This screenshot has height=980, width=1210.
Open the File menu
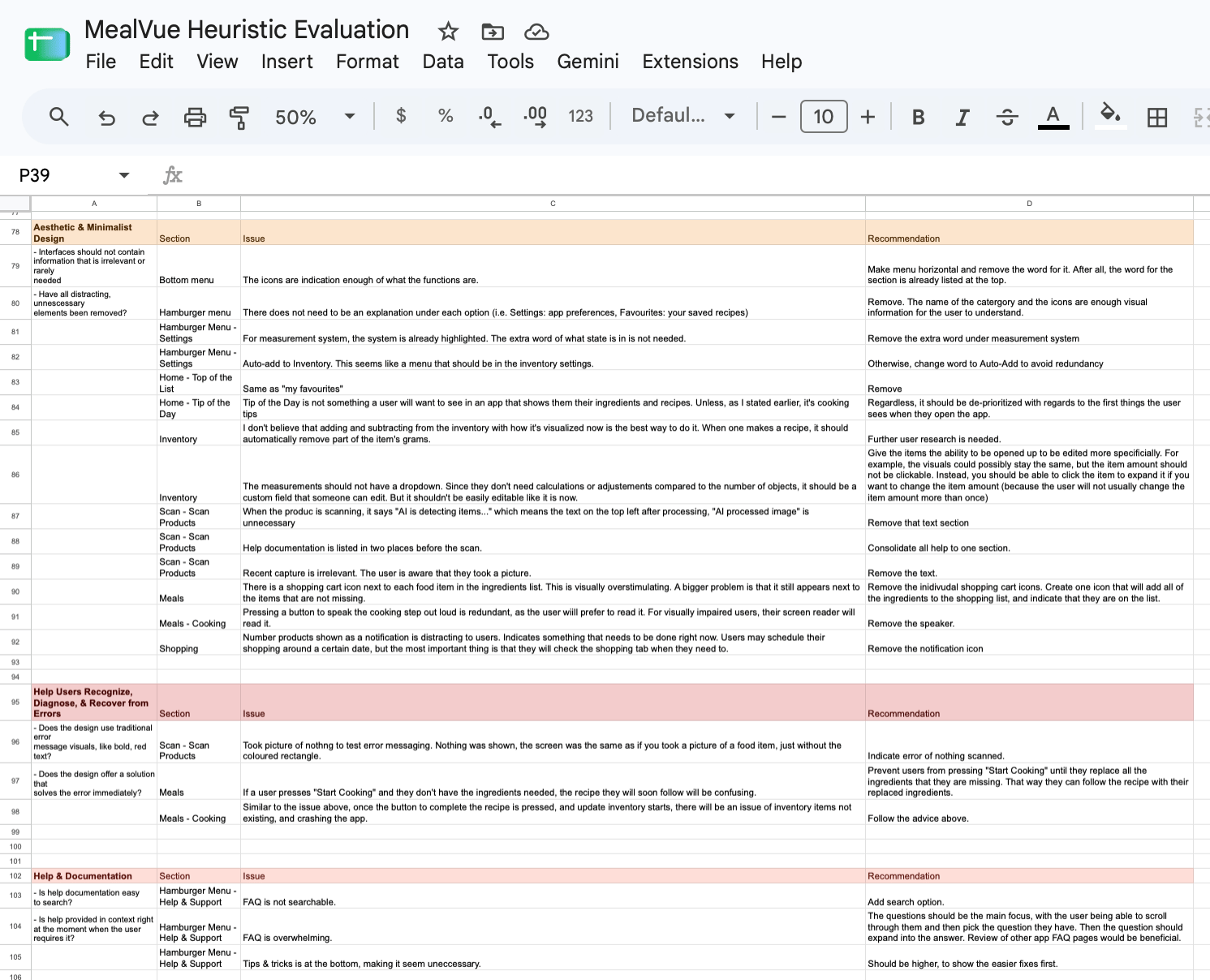[101, 62]
